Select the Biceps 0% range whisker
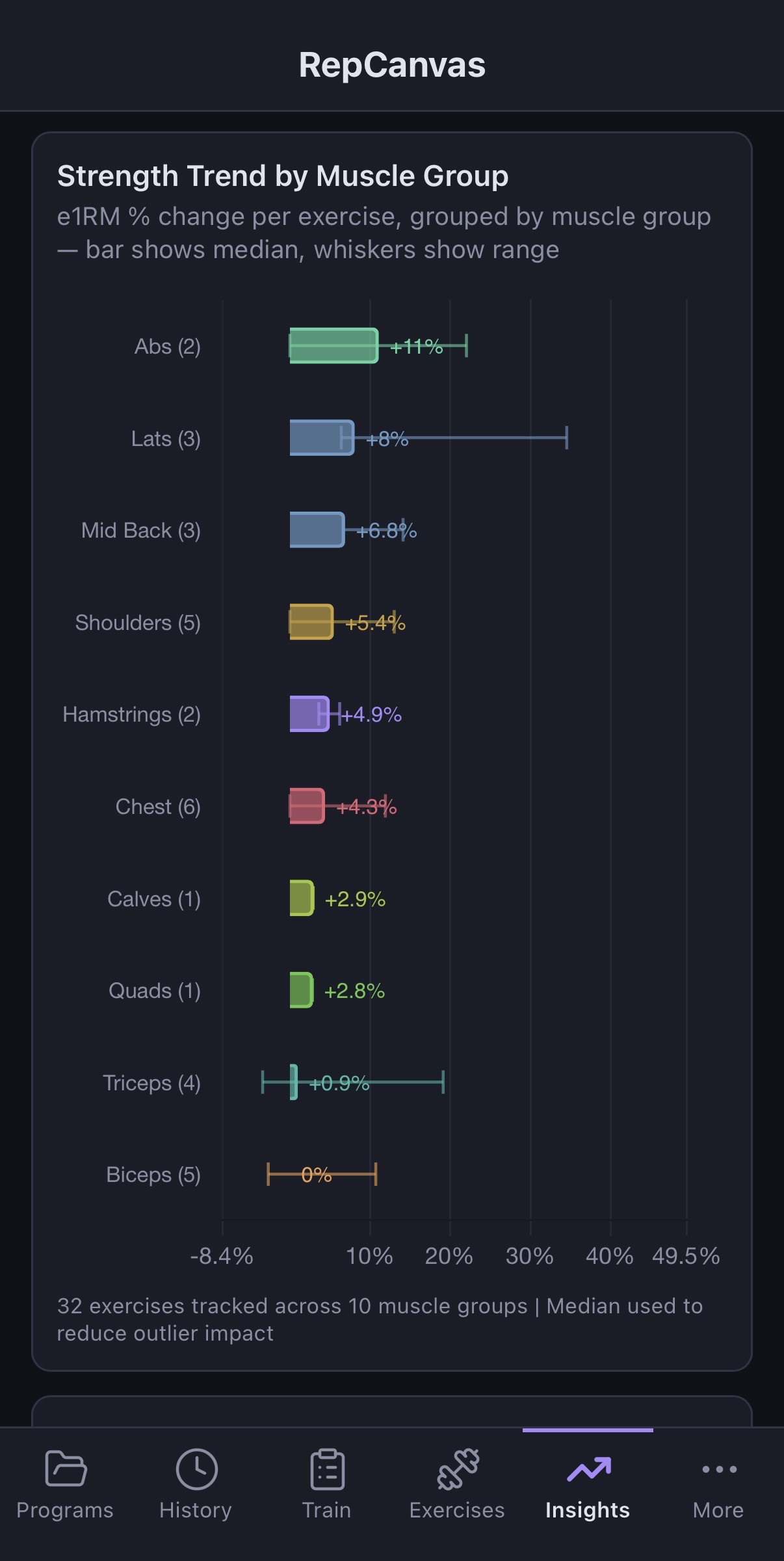This screenshot has width=784, height=1561. click(x=322, y=1174)
